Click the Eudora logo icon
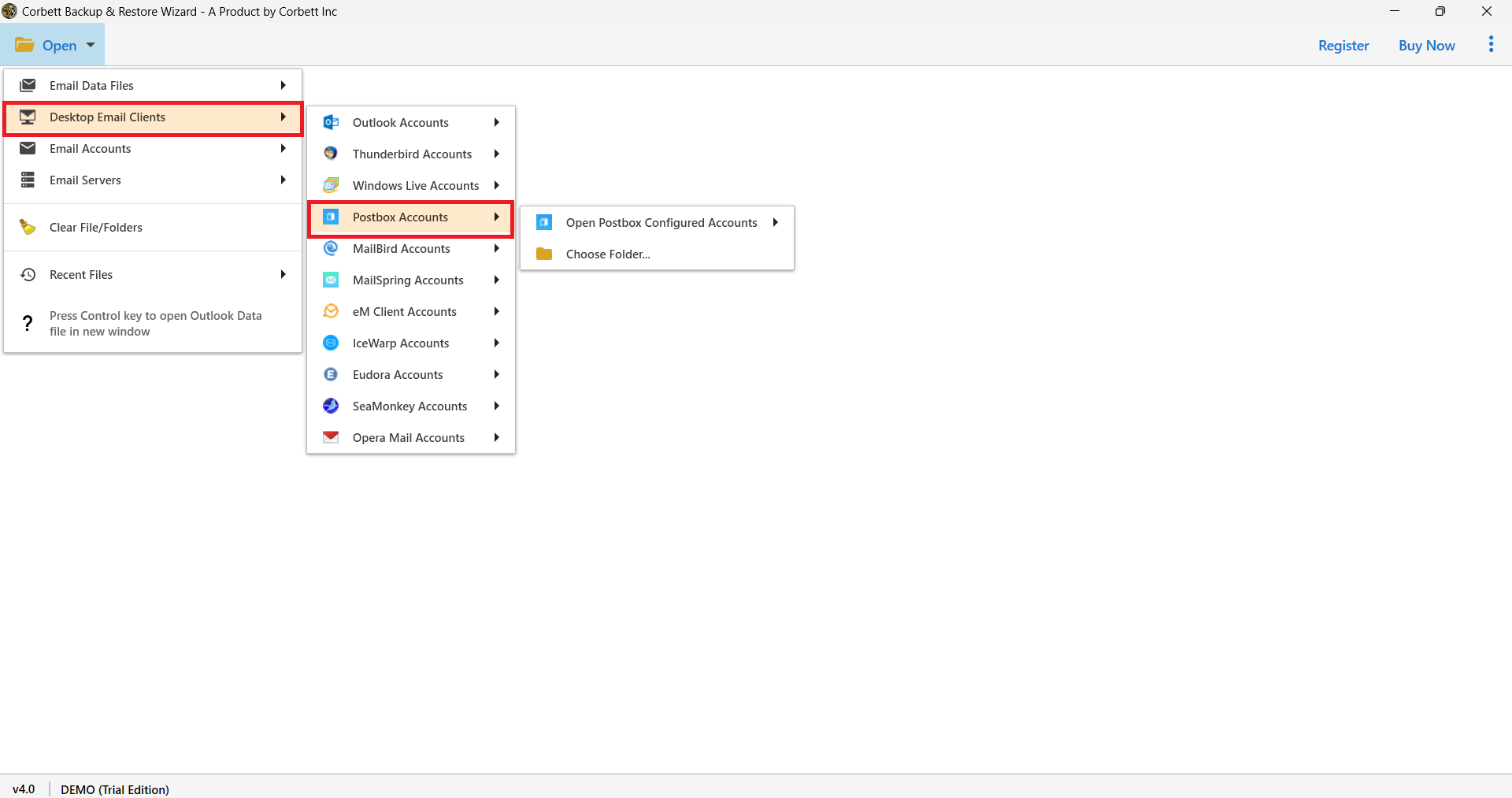This screenshot has width=1512, height=798. pos(331,374)
